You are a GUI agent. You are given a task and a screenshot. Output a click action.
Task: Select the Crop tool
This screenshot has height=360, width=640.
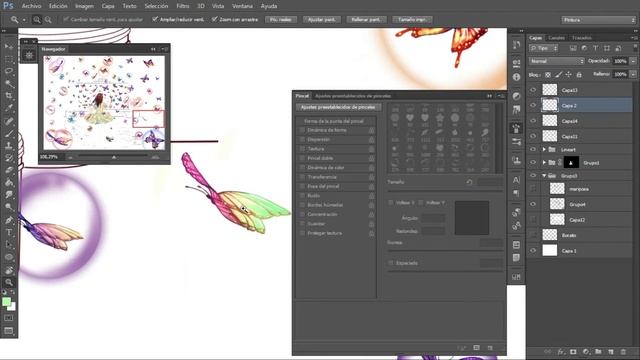pyautogui.click(x=9, y=96)
